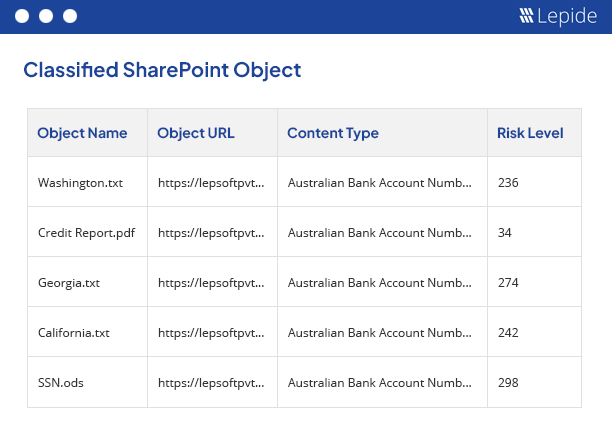Open the URL in the Credit Report.pdf row
The width and height of the screenshot is (612, 430).
(211, 233)
